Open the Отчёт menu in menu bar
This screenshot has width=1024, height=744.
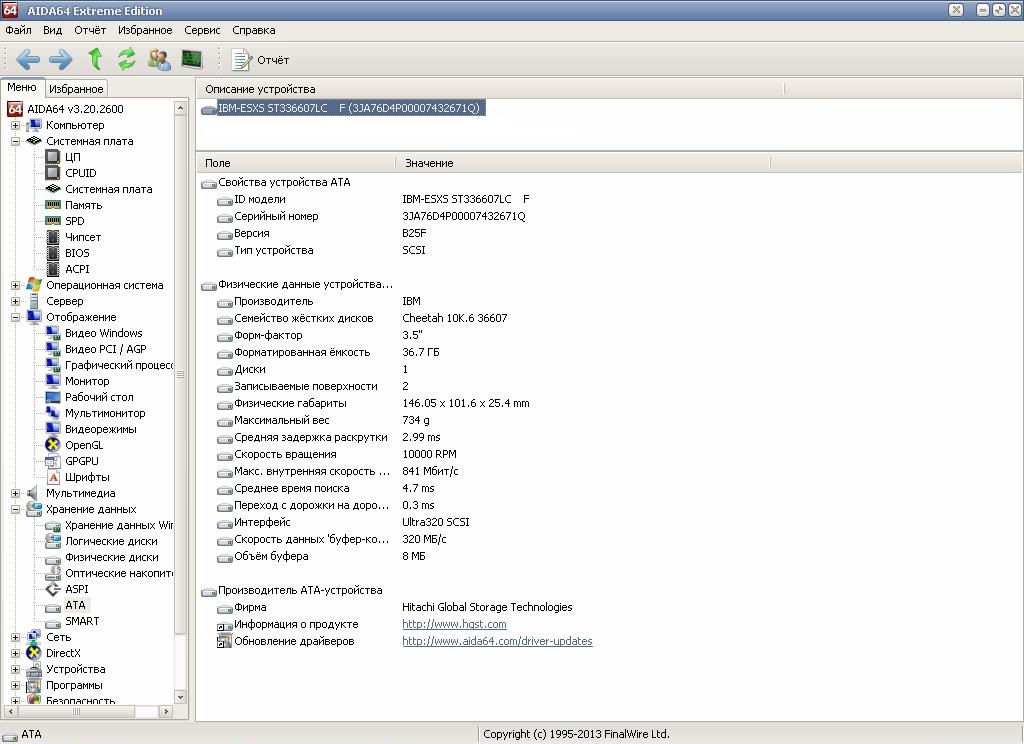pos(89,30)
